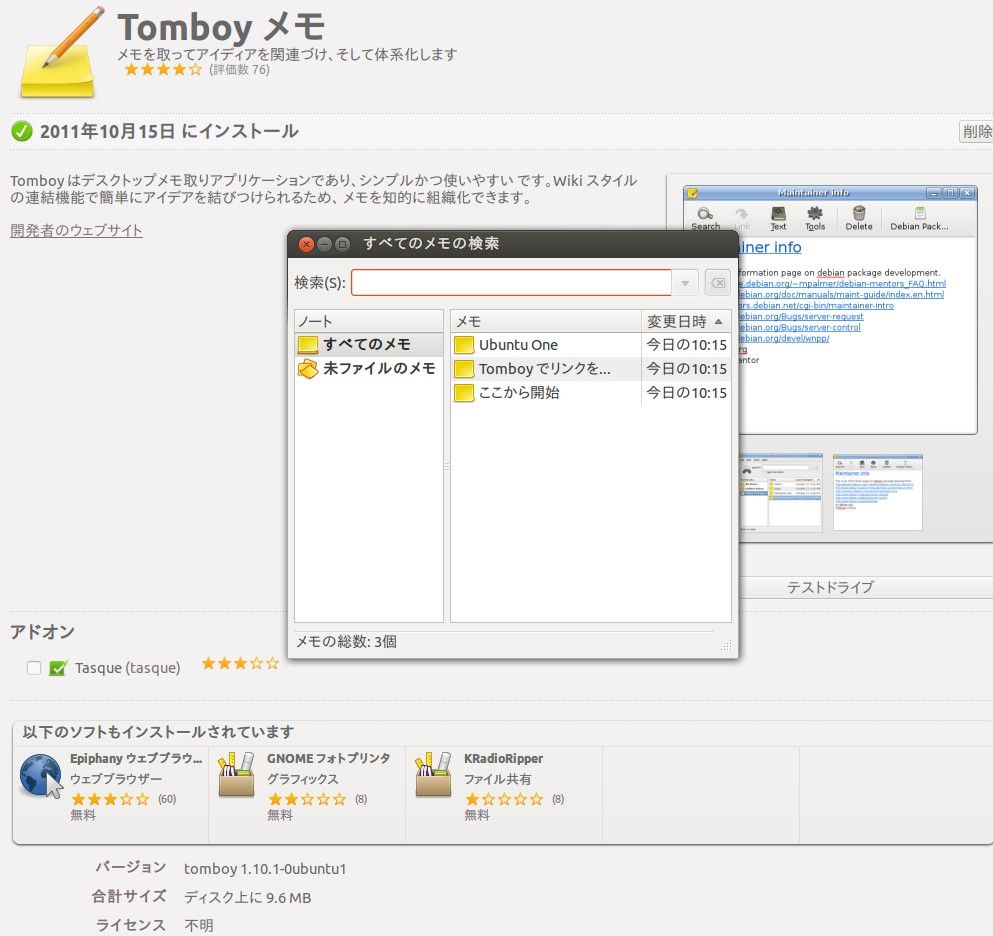Close the すべてのメモの検索 window

pos(307,244)
